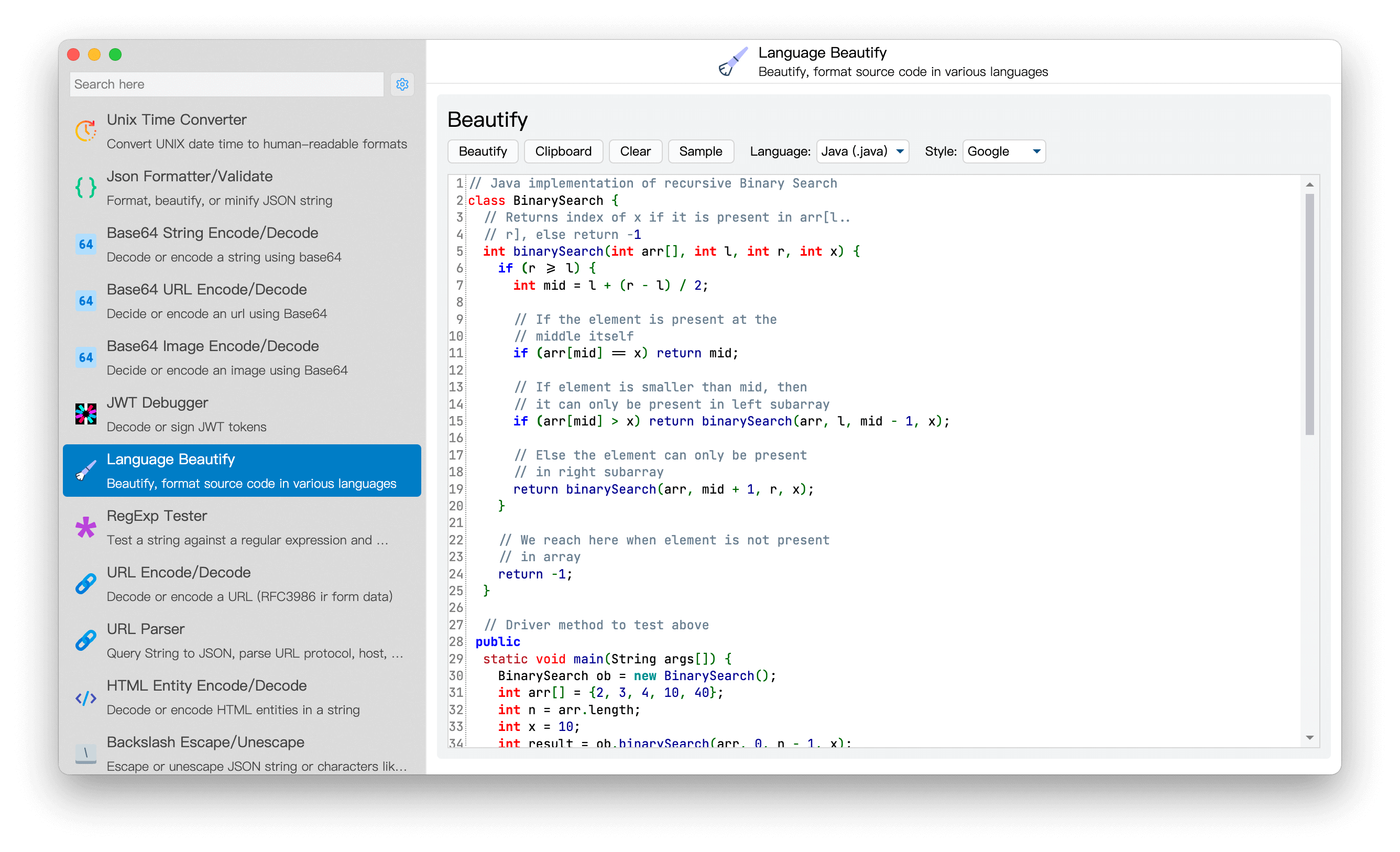The width and height of the screenshot is (1400, 852).
Task: Click the Base64 URL Encode/Decode 64 icon
Action: (x=86, y=301)
